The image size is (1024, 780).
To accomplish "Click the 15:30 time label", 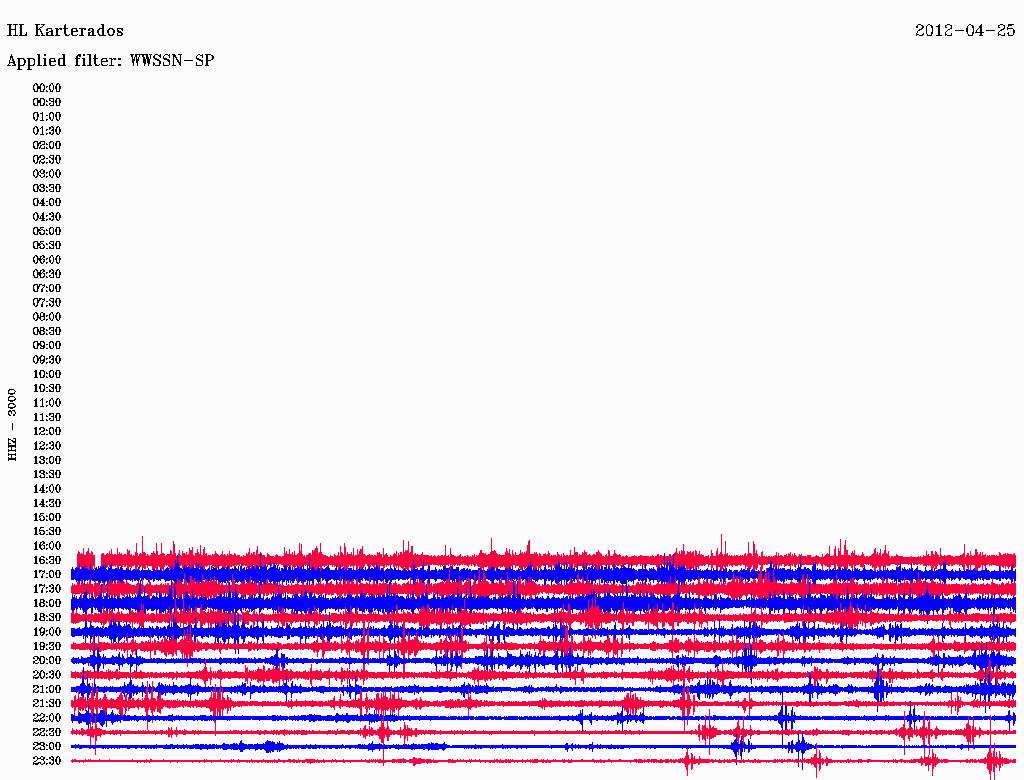I will pyautogui.click(x=46, y=532).
